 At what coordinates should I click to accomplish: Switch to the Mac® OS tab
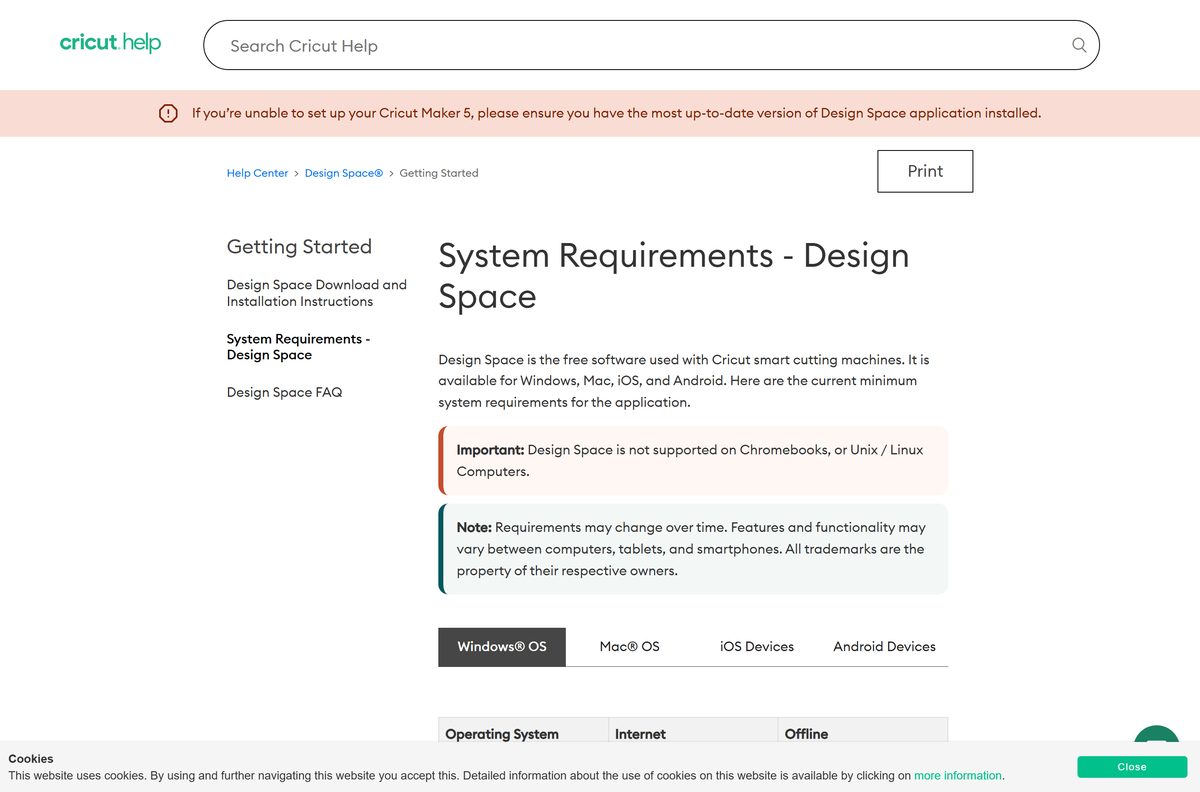pos(630,647)
